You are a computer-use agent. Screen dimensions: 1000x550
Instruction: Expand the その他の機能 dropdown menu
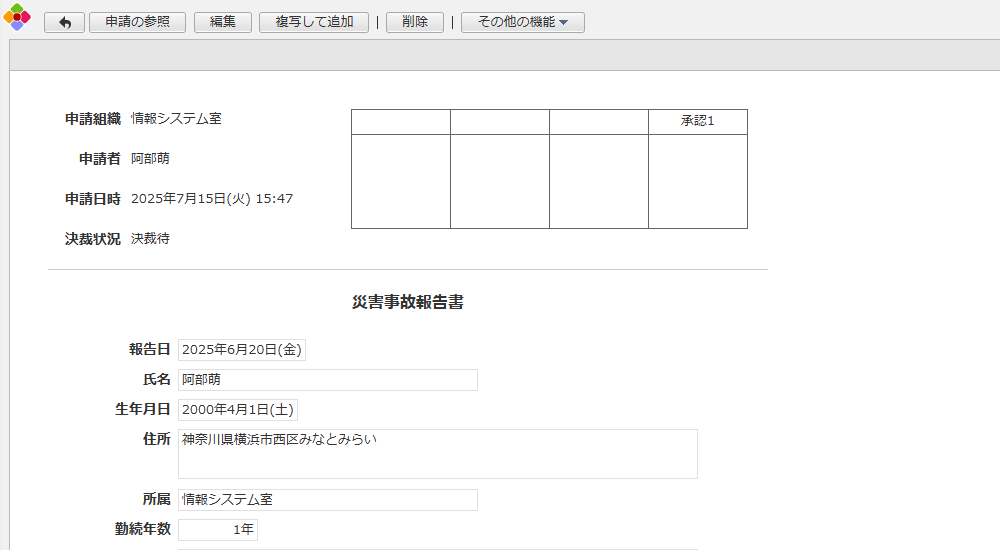pos(522,22)
